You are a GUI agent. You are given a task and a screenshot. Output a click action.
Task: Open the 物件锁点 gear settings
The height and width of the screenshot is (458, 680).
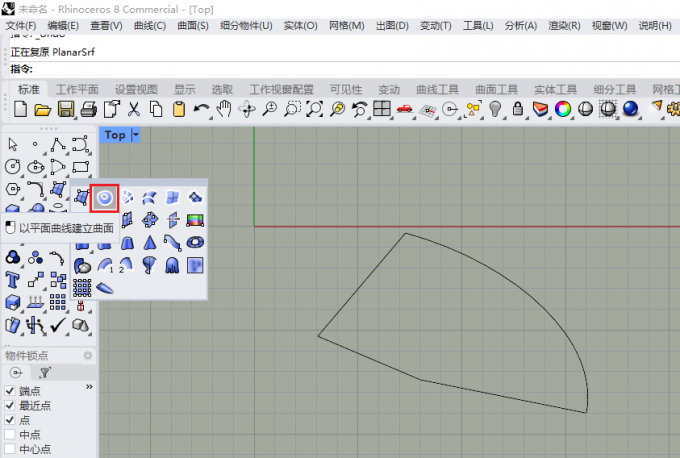[88, 356]
